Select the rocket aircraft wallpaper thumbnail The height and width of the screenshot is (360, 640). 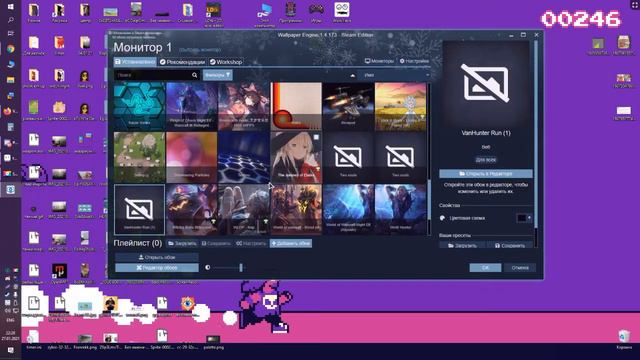(x=348, y=106)
